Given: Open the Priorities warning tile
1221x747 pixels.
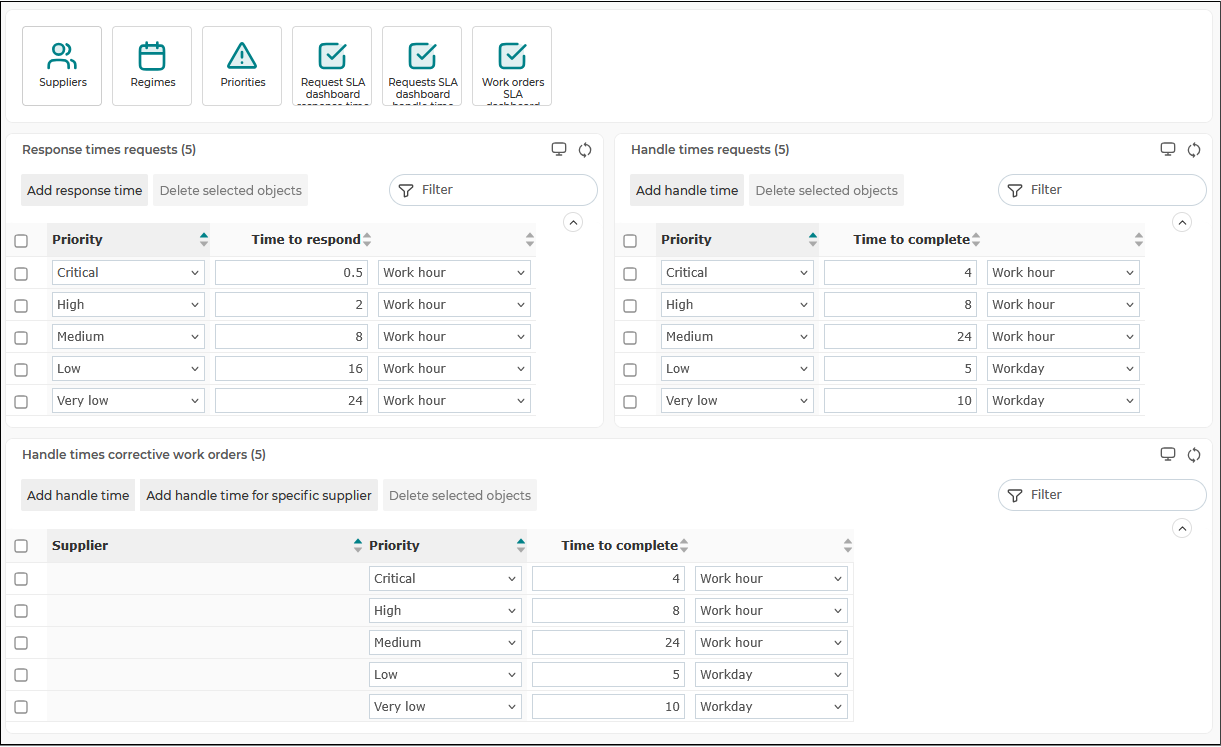Looking at the screenshot, I should [x=242, y=66].
